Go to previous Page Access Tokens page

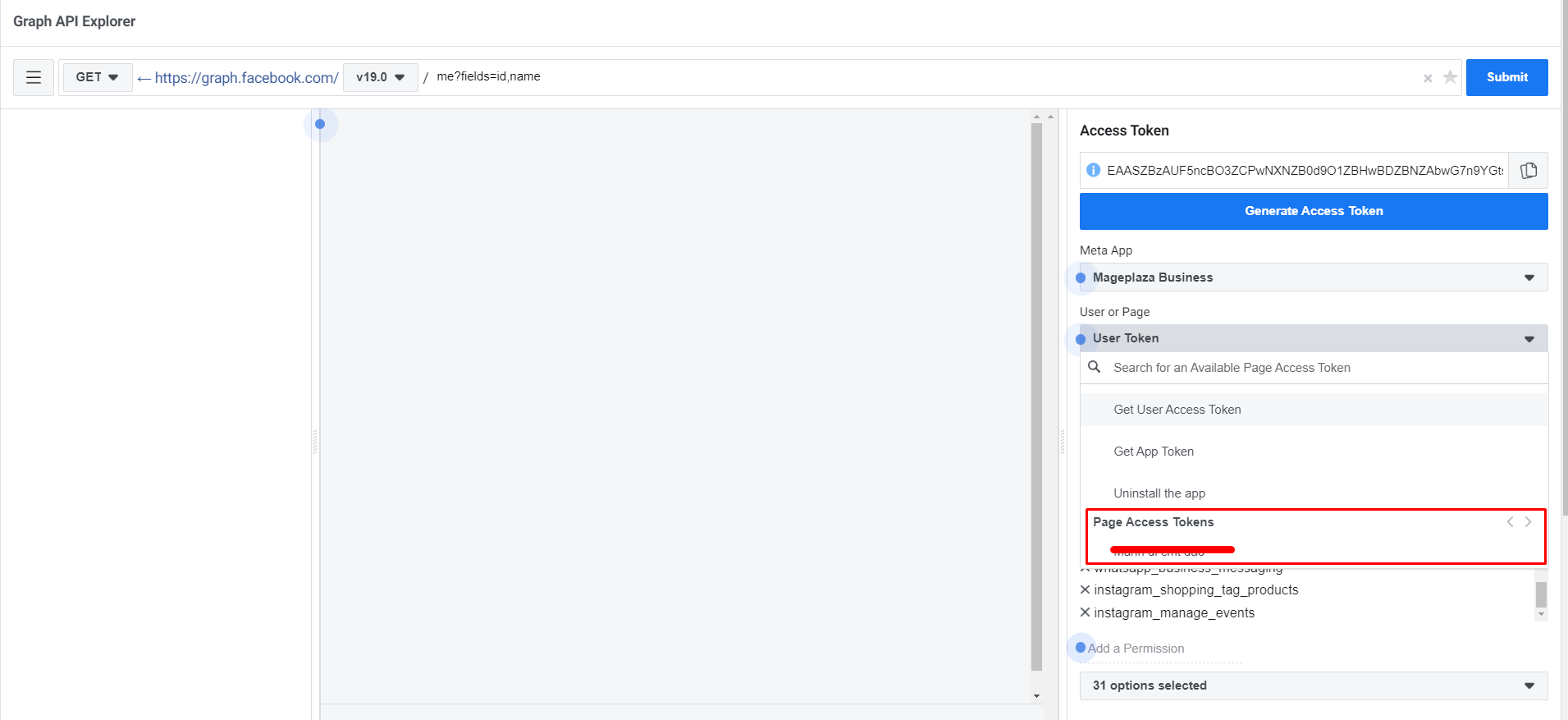point(1510,522)
